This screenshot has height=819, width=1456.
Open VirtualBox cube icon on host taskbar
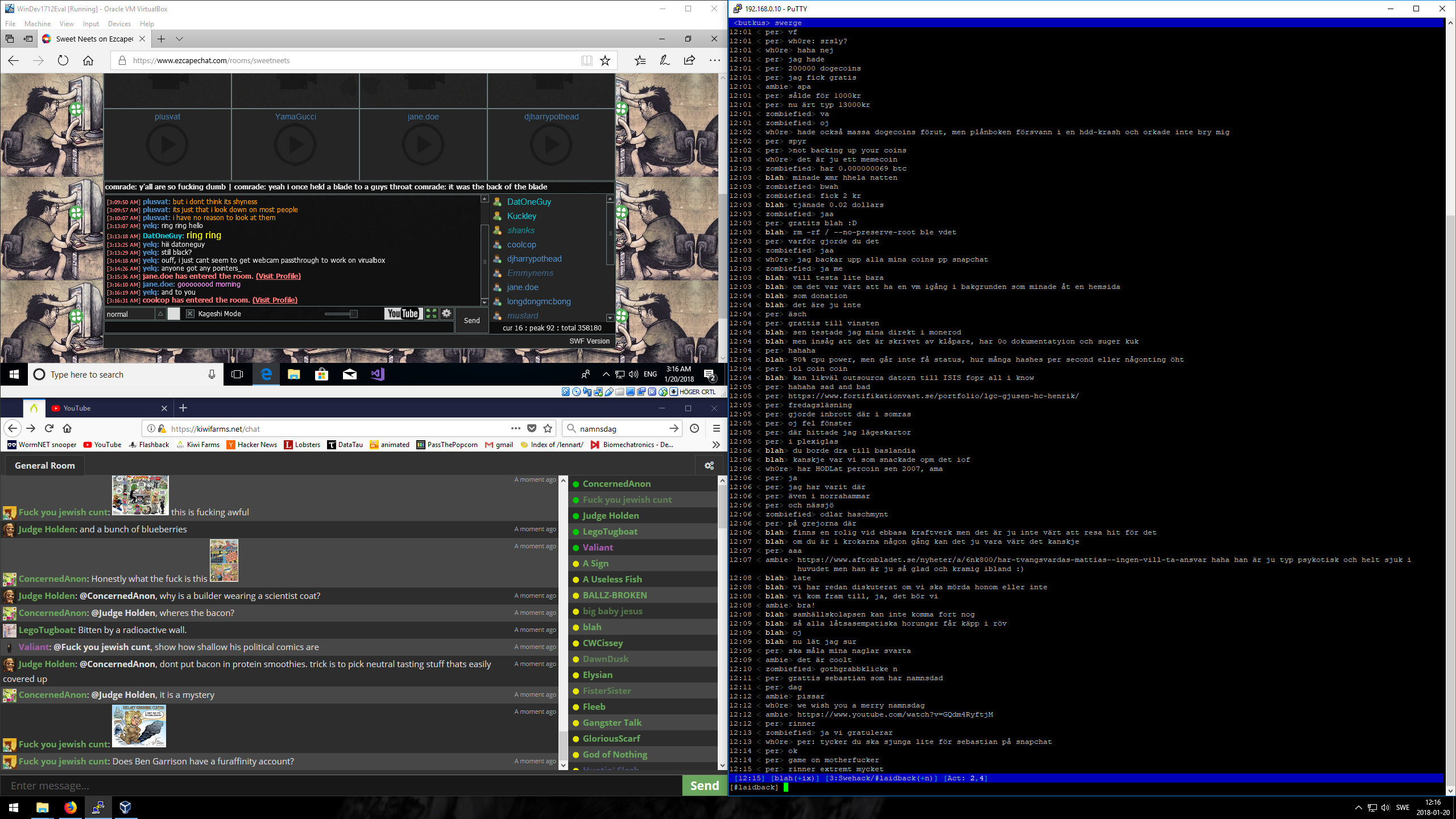pos(125,808)
